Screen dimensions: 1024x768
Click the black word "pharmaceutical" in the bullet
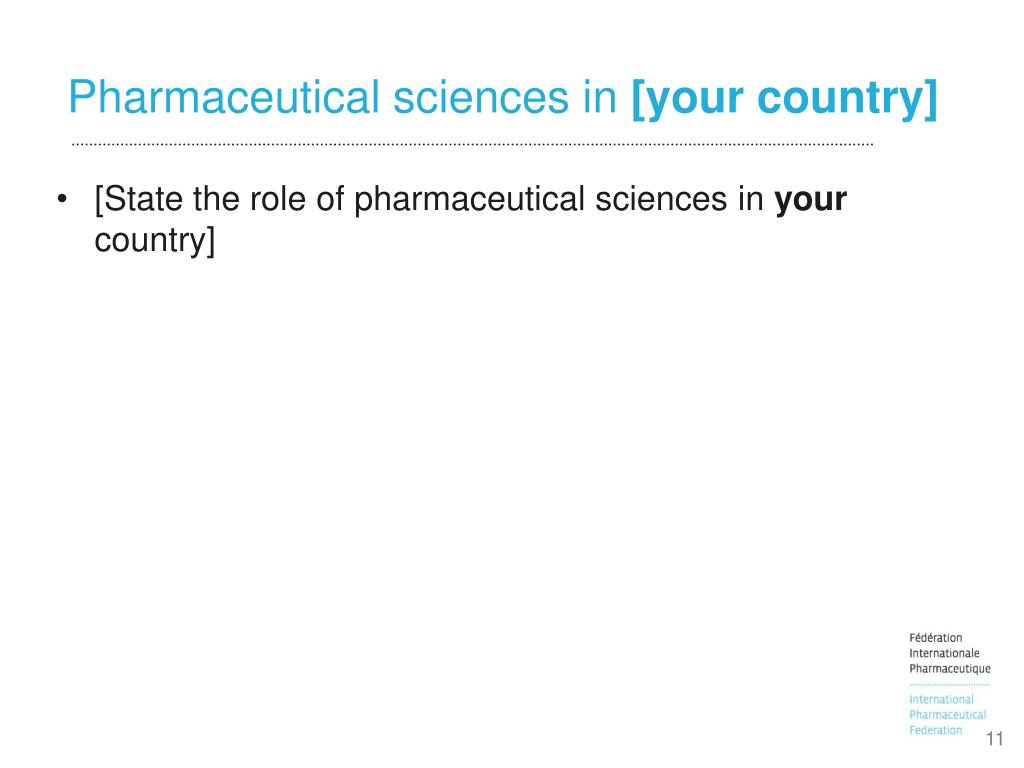[469, 200]
